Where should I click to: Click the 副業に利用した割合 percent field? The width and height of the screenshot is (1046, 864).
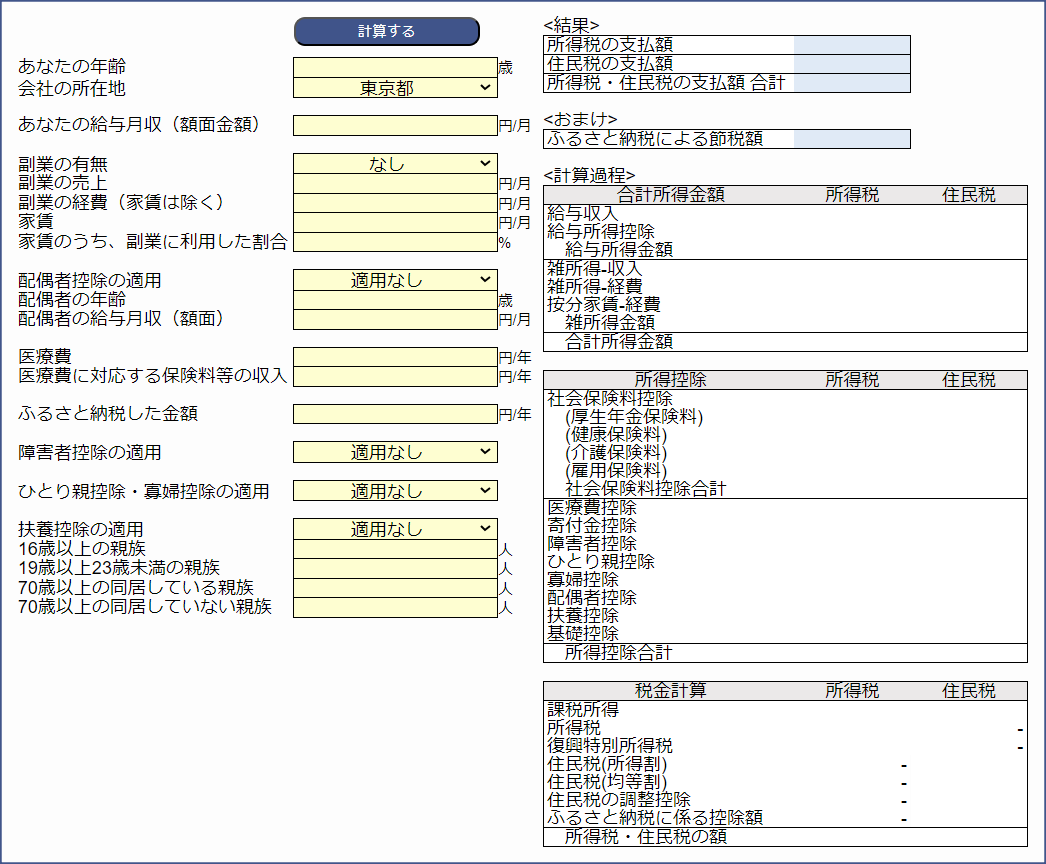coord(395,242)
